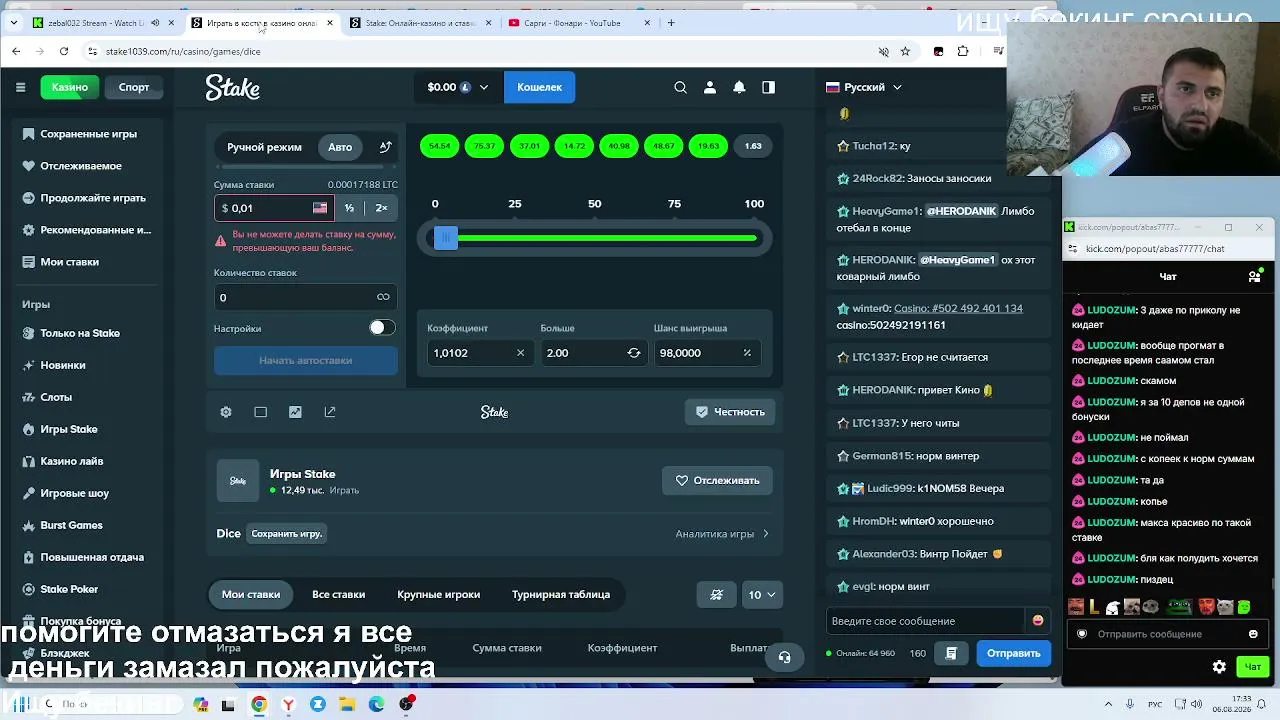This screenshot has height=720, width=1280.
Task: Open Google Chrome from the taskbar
Action: click(259, 704)
